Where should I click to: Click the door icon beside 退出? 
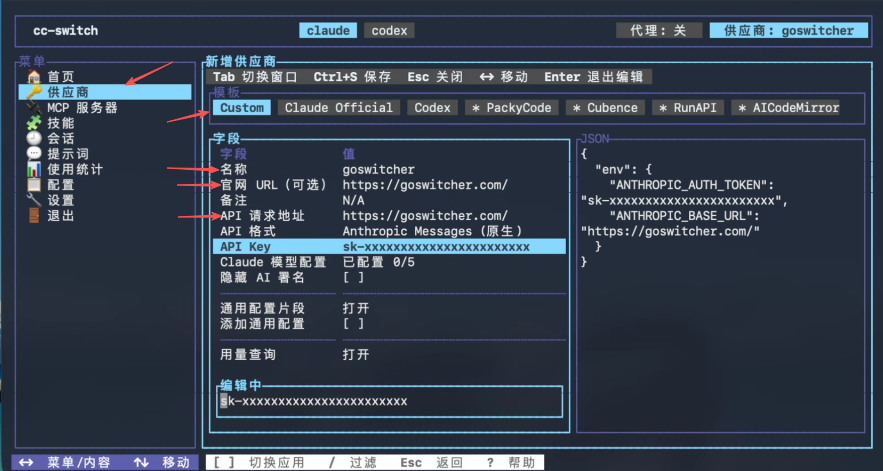tap(34, 215)
